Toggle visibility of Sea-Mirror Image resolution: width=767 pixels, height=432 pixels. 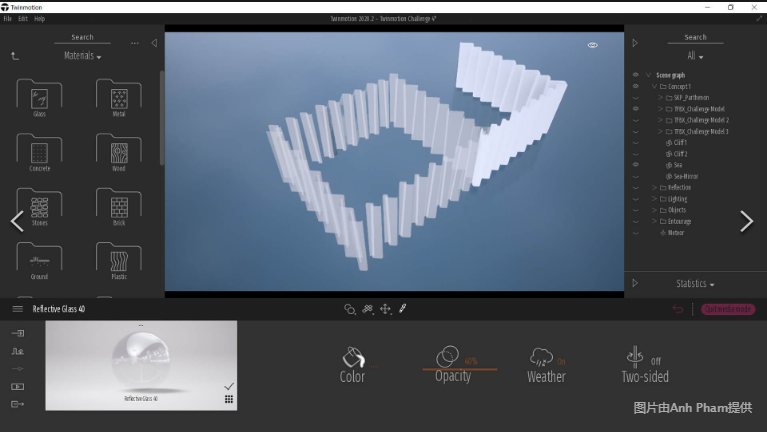635,176
